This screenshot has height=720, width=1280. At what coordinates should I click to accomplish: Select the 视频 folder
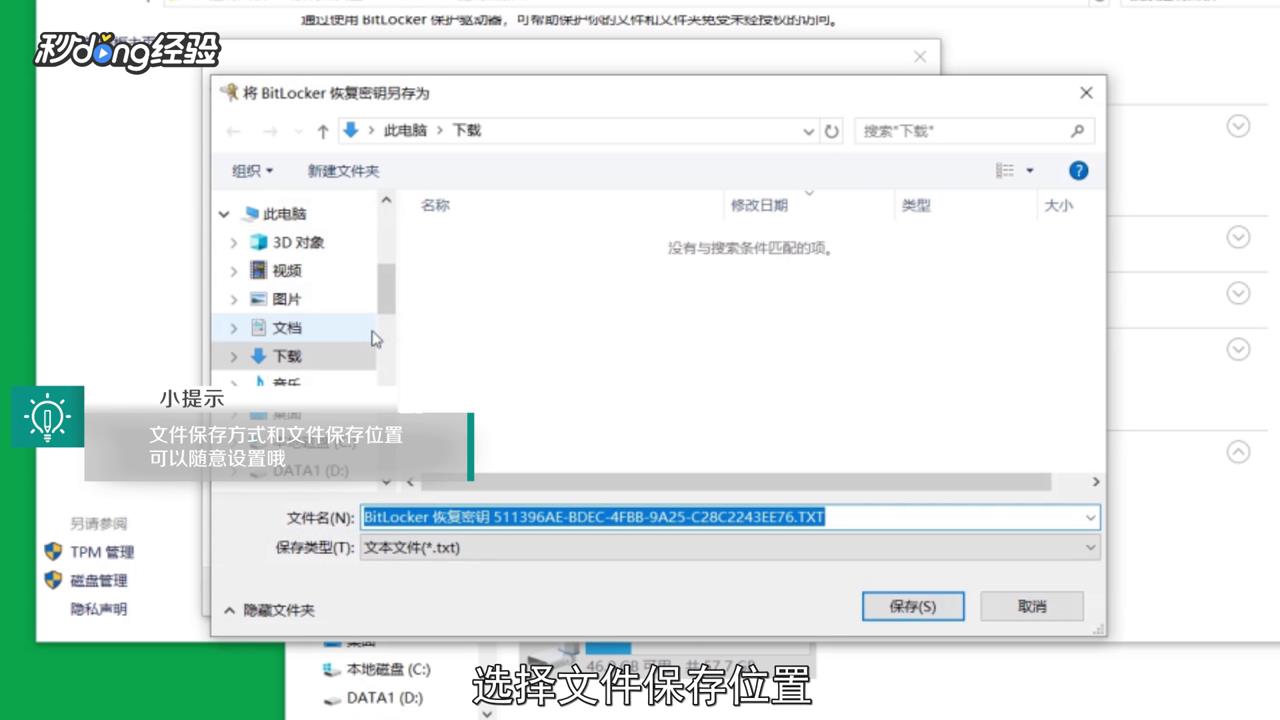tap(287, 270)
